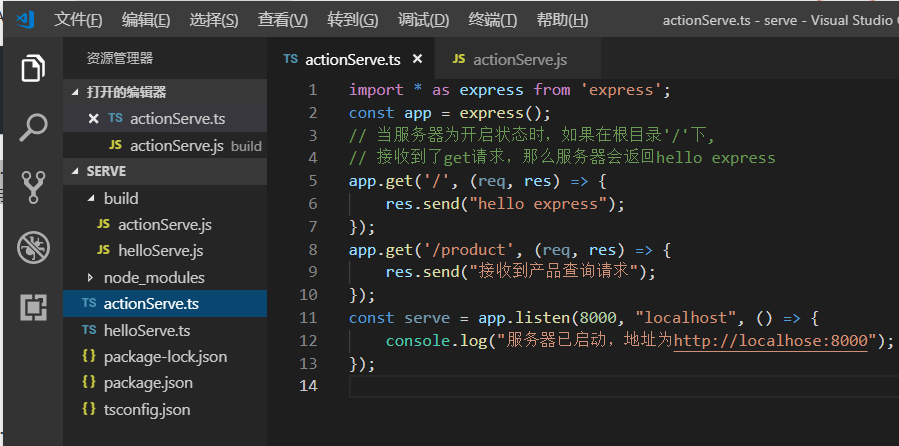Open actionServe.js in build folder
Screen dimensions: 899x446
coord(165,225)
